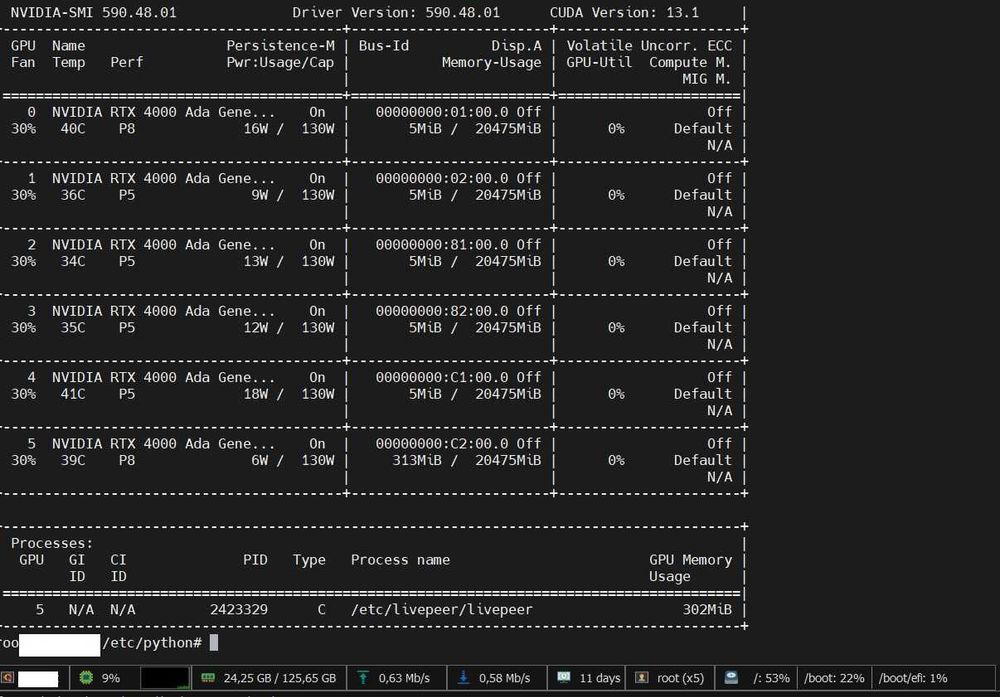Click the 12W power usage of GPU 3
This screenshot has height=697, width=1000.
tap(256, 328)
